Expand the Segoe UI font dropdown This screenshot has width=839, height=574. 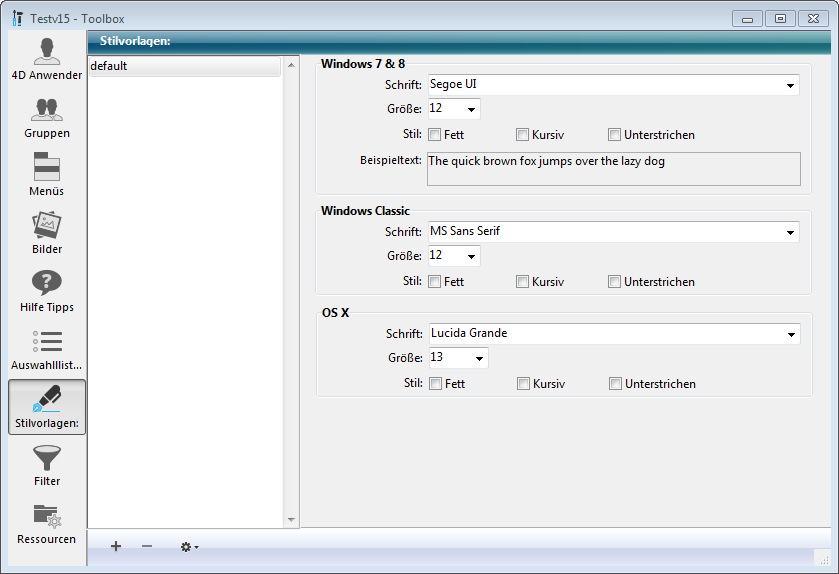click(x=790, y=85)
